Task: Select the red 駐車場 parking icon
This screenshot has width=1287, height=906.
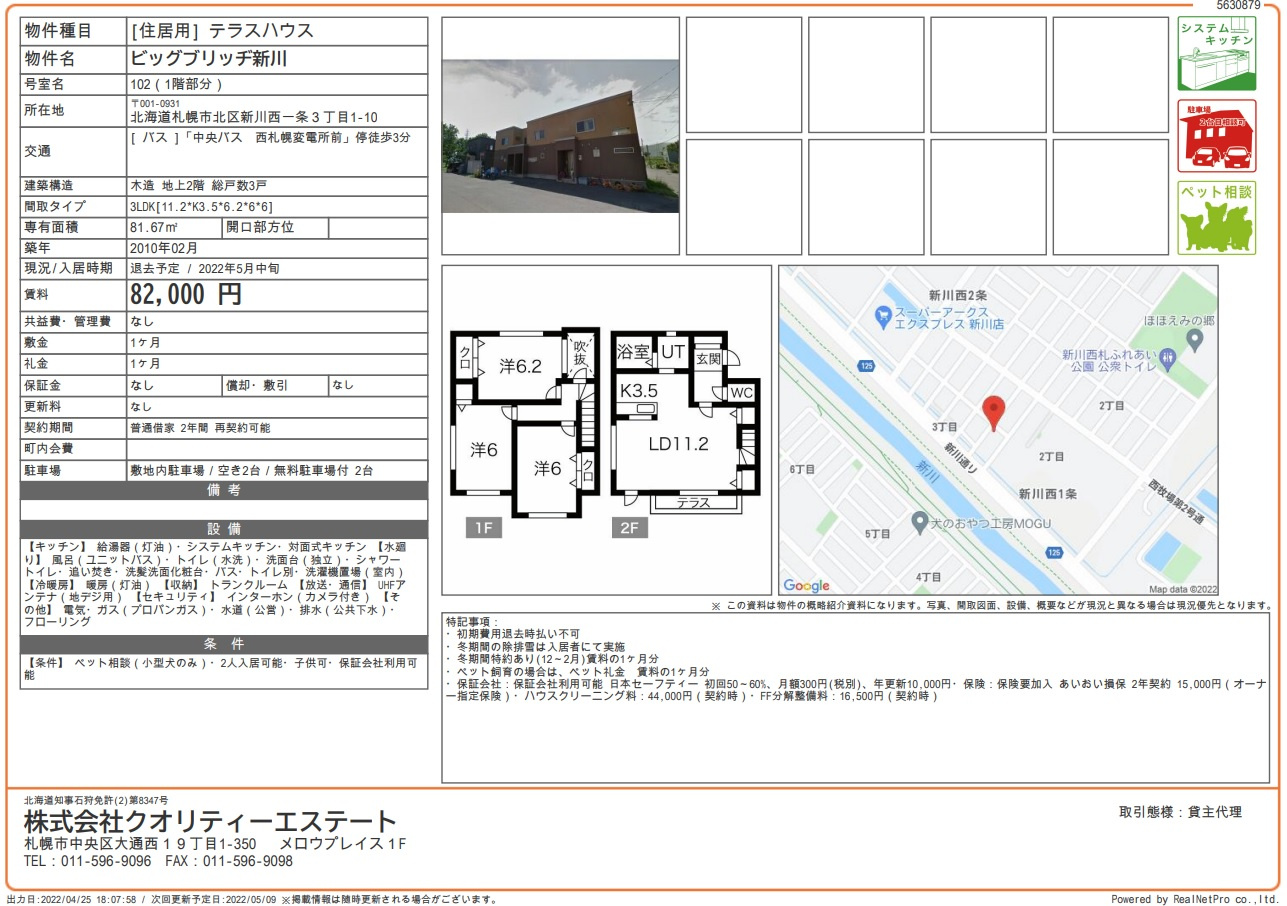Action: pyautogui.click(x=1217, y=136)
